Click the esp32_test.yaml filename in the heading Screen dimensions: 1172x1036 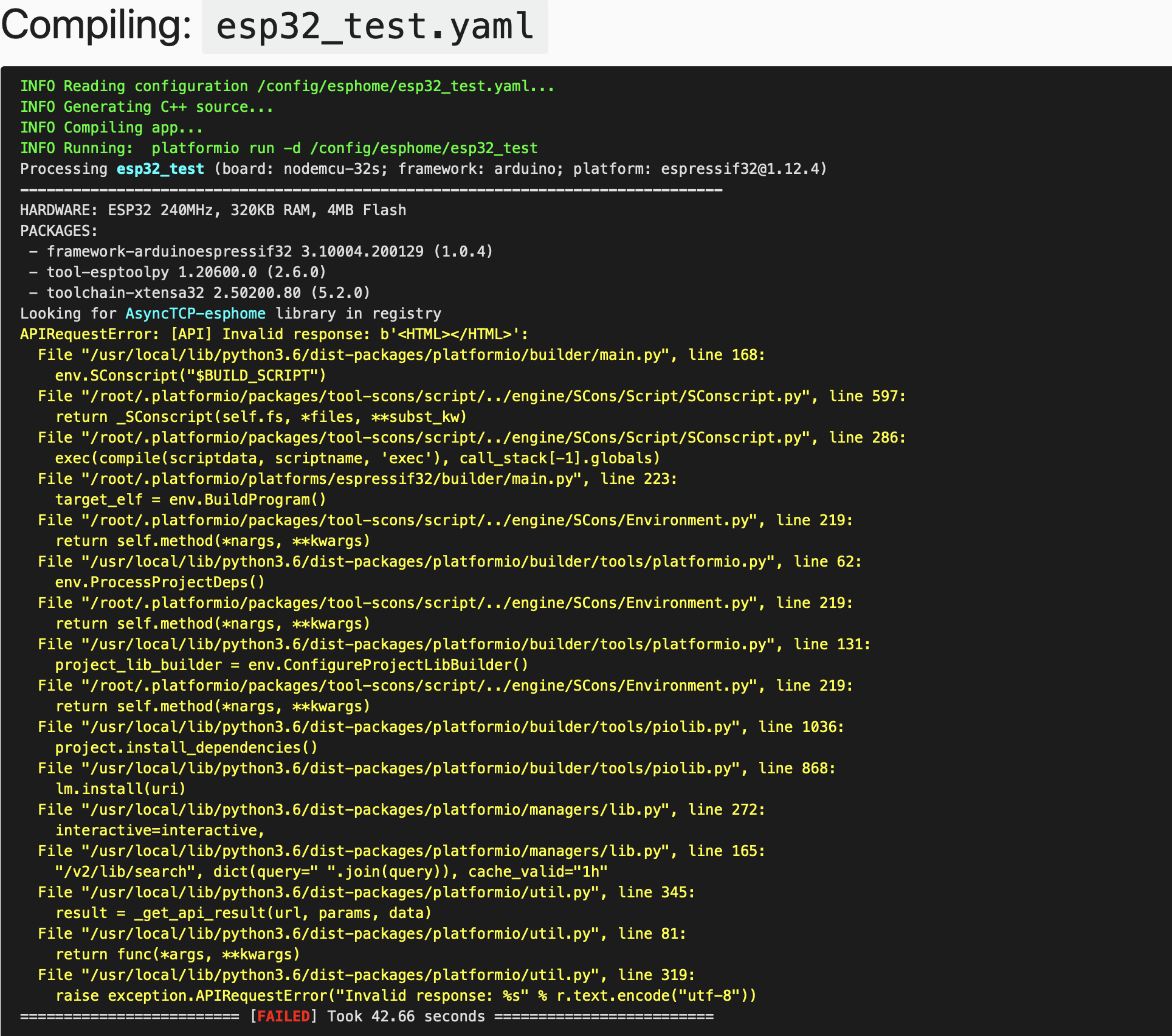tap(374, 27)
